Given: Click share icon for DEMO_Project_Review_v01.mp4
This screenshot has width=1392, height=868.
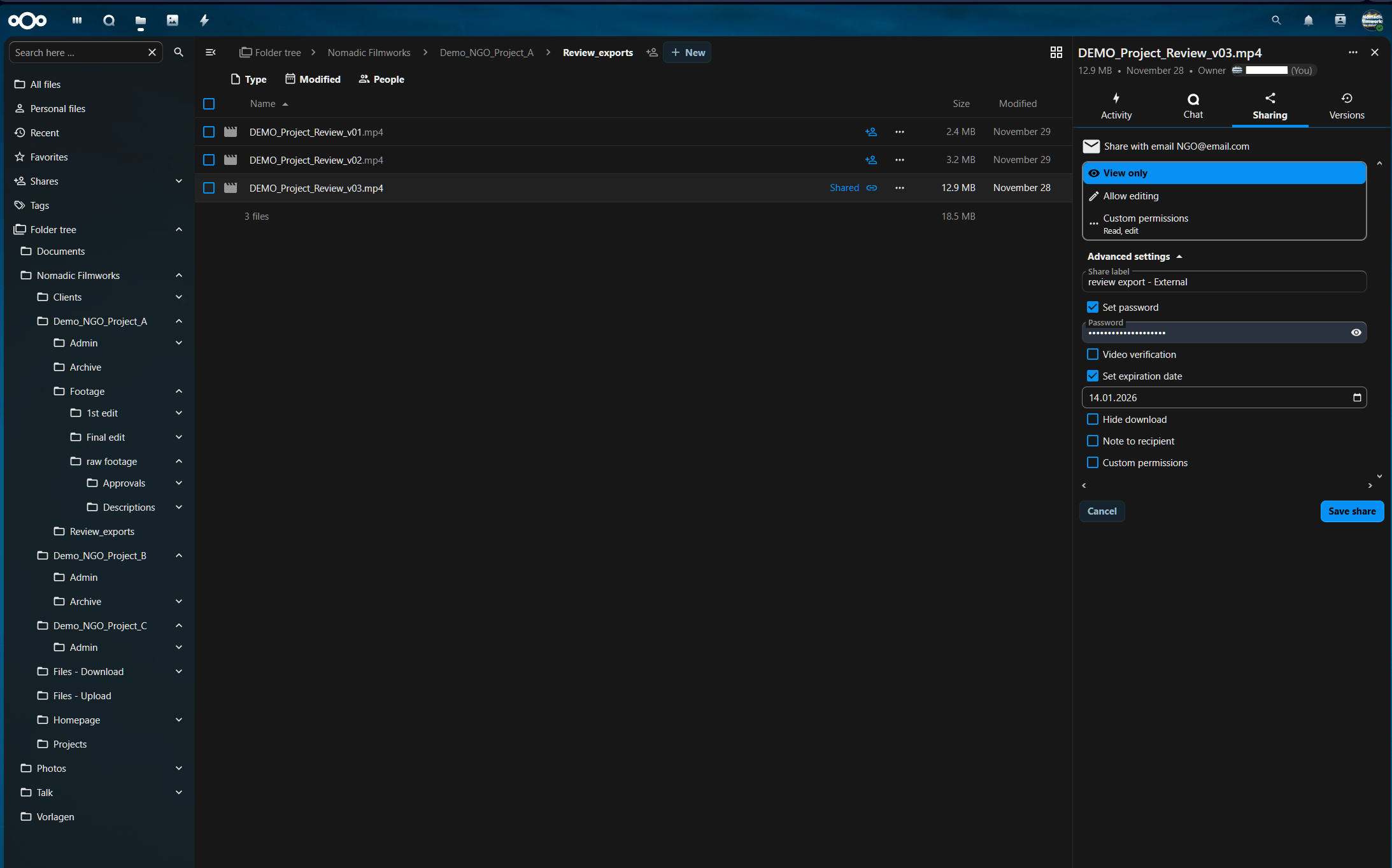Looking at the screenshot, I should pos(871,132).
